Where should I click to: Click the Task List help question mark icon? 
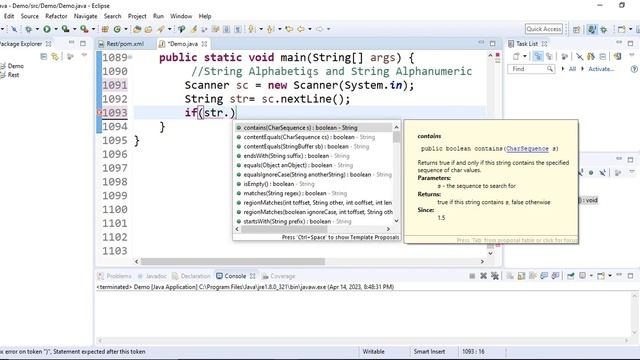634,69
